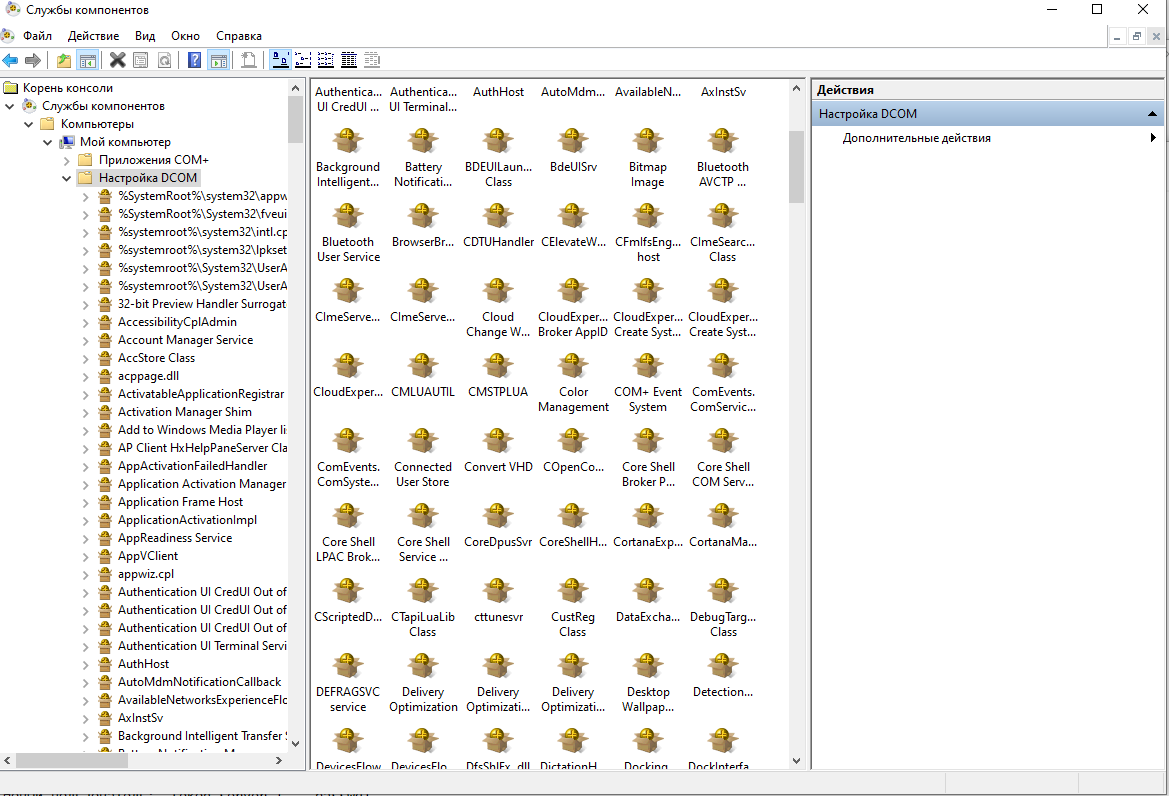The height and width of the screenshot is (796, 1169).
Task: Click the tree pane horizontal scrollbar thumb
Action: 72,761
